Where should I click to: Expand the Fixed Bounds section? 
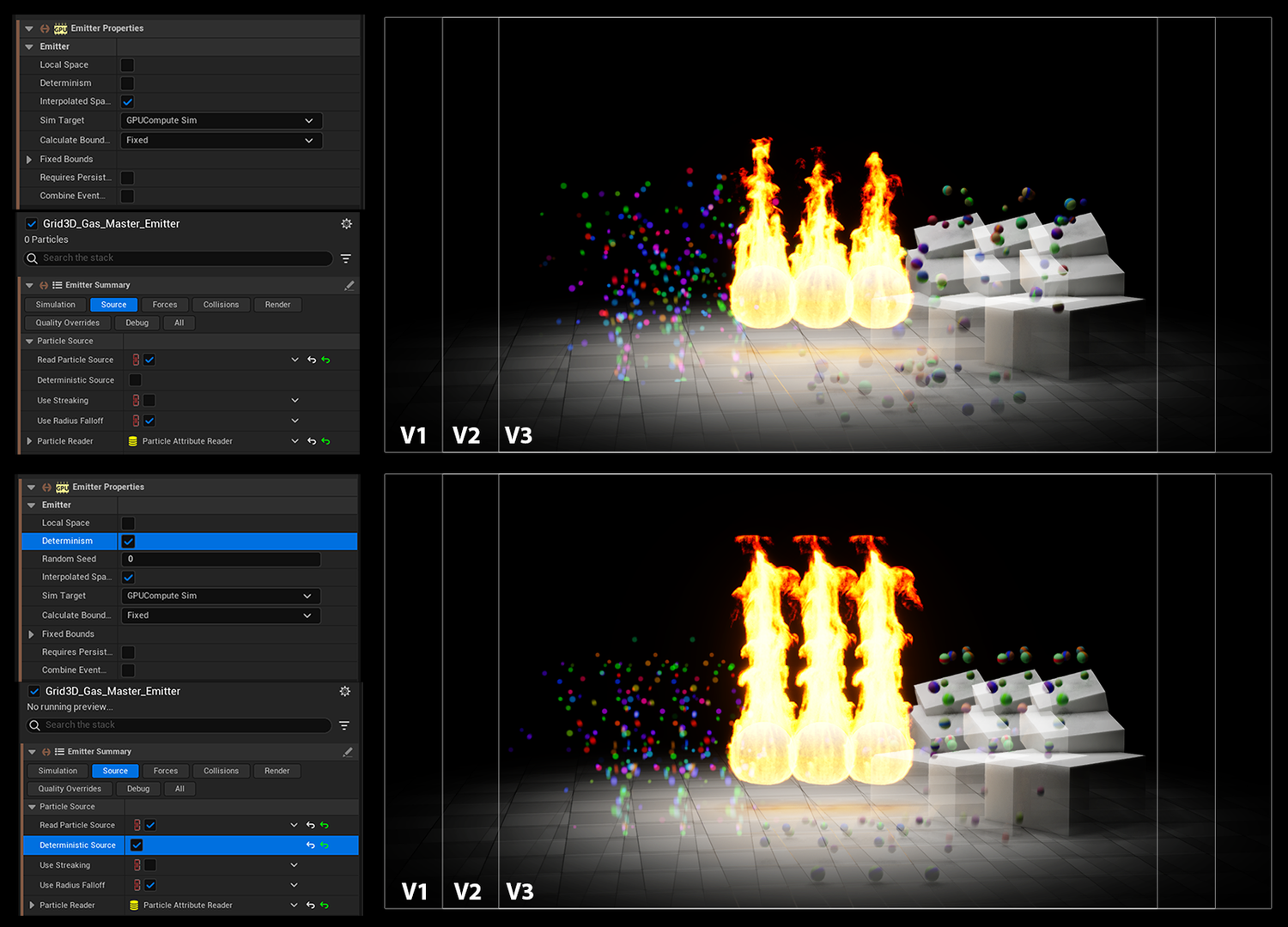[x=31, y=159]
